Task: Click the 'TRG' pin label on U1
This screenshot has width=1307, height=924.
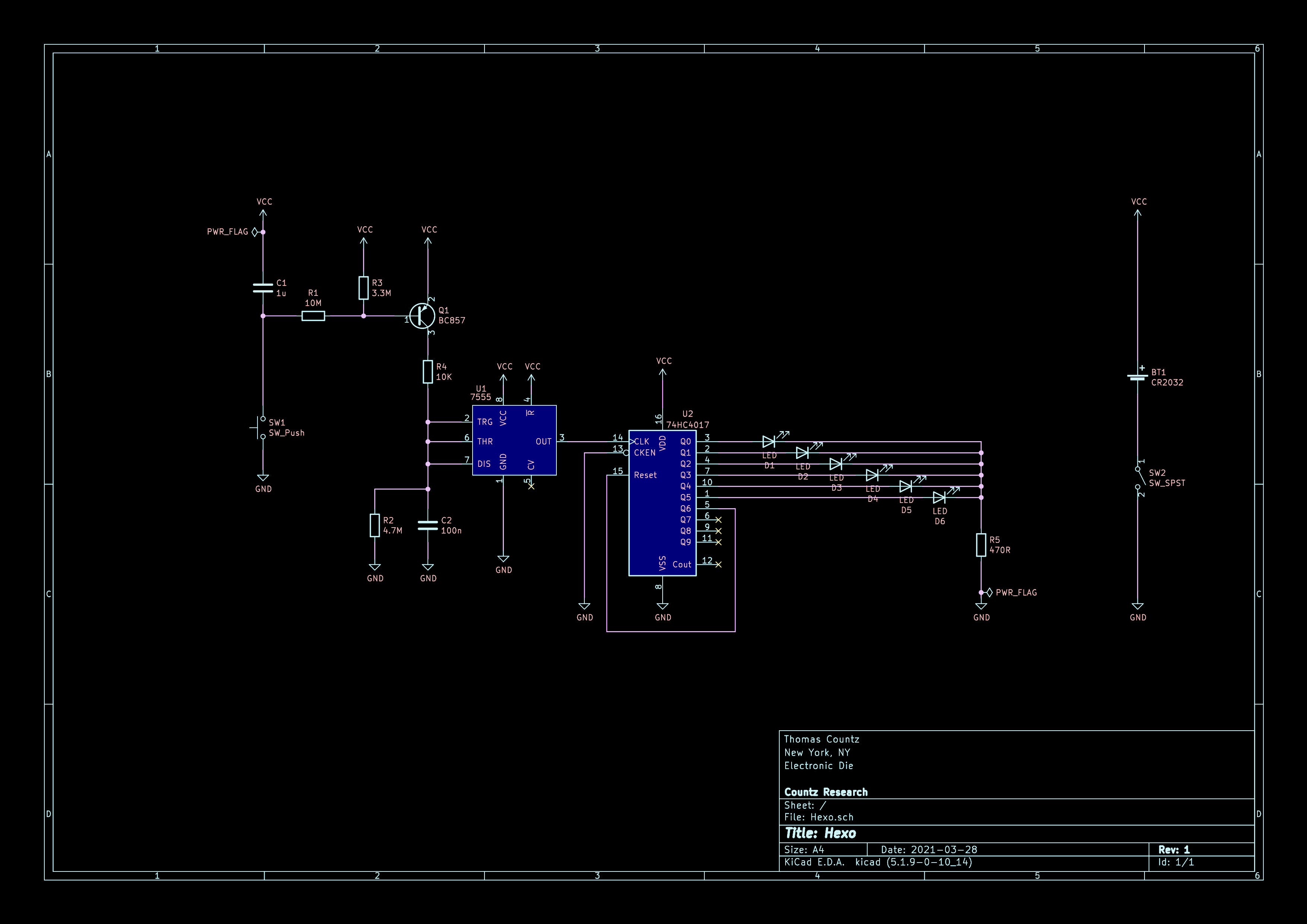Action: point(485,422)
